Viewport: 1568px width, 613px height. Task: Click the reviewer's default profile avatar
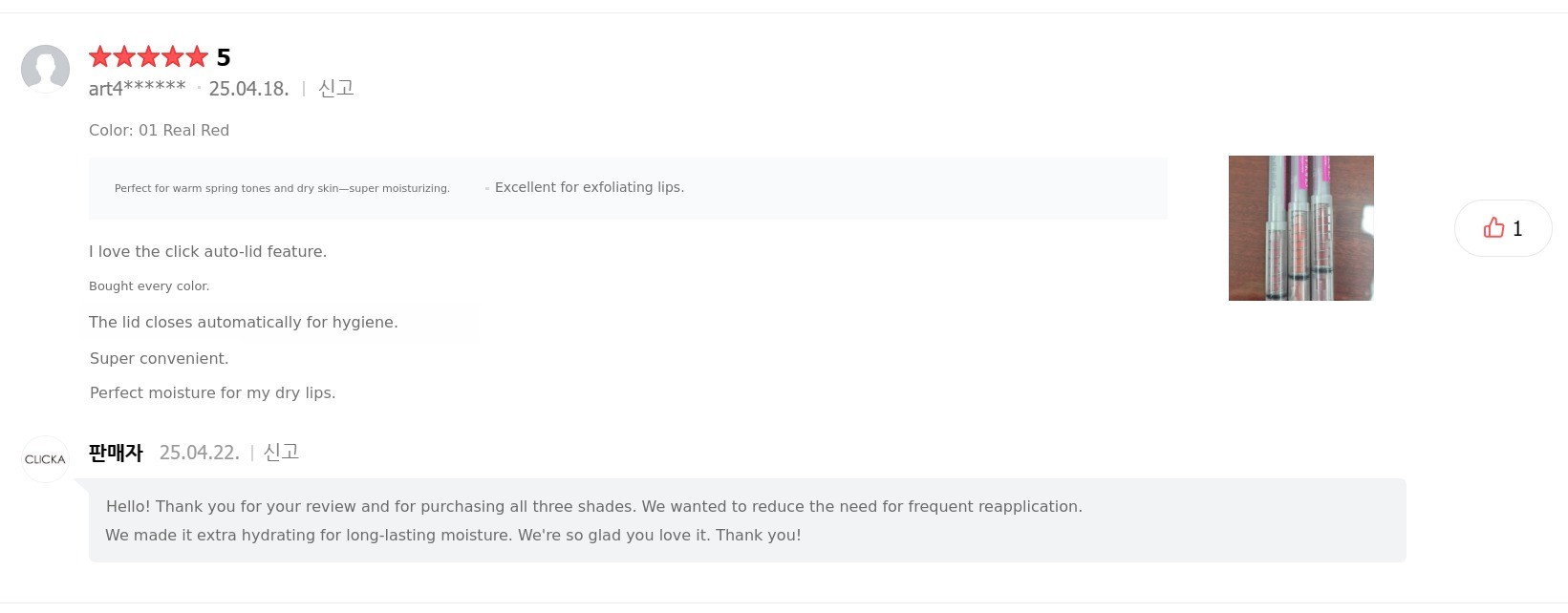click(45, 69)
